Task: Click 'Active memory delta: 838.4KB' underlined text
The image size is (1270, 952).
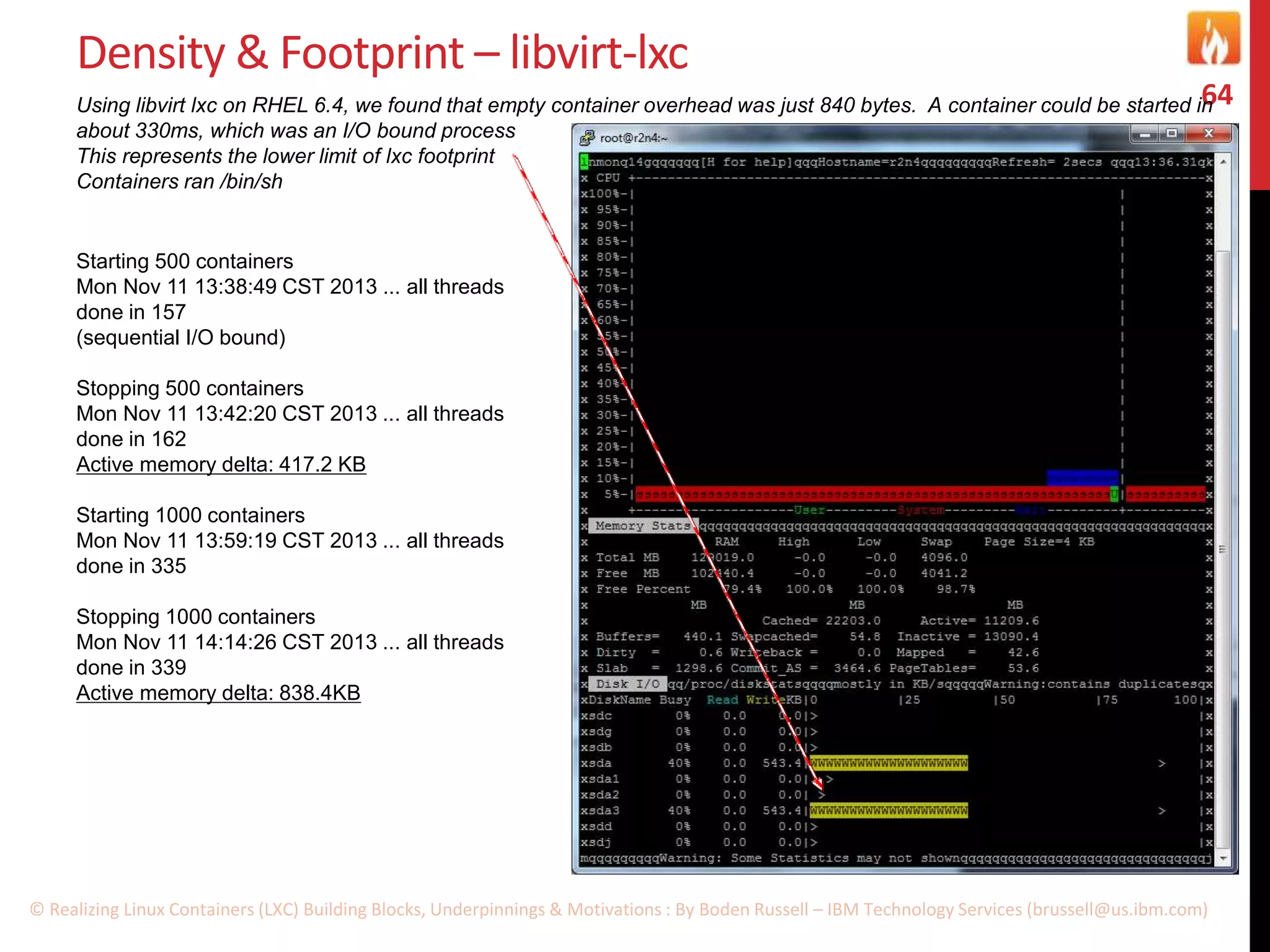Action: [218, 693]
